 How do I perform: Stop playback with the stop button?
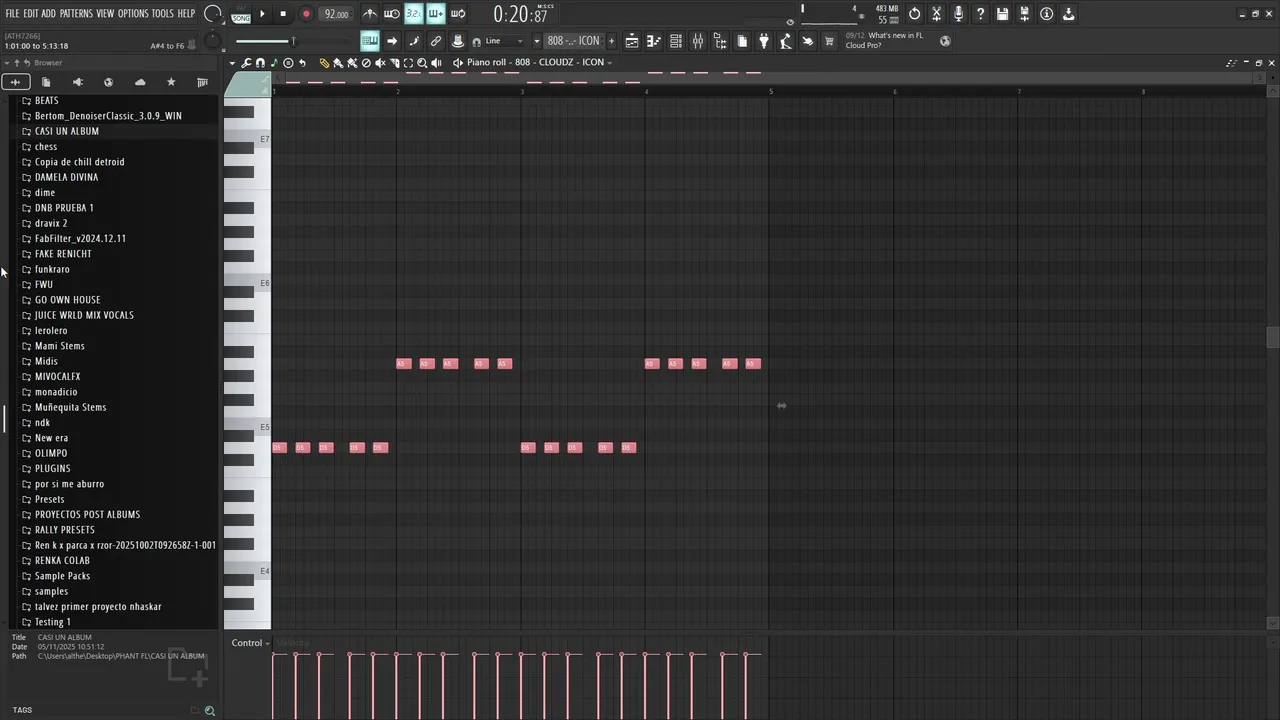pos(283,14)
